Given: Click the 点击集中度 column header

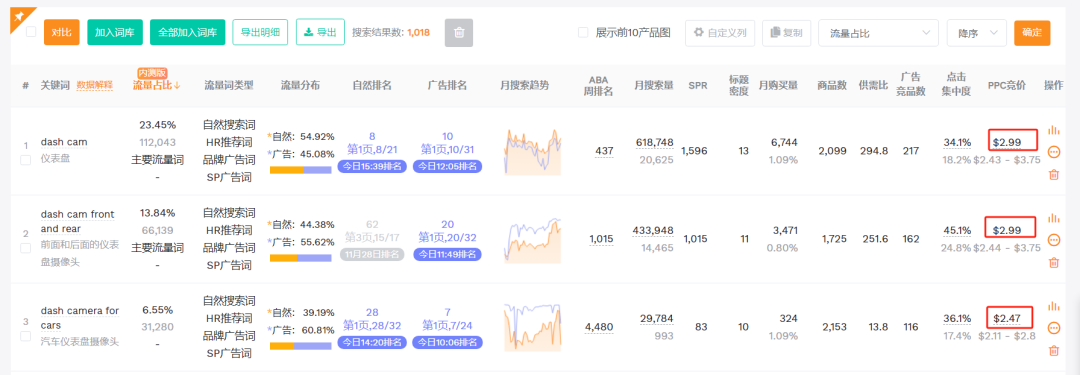Looking at the screenshot, I should [957, 85].
